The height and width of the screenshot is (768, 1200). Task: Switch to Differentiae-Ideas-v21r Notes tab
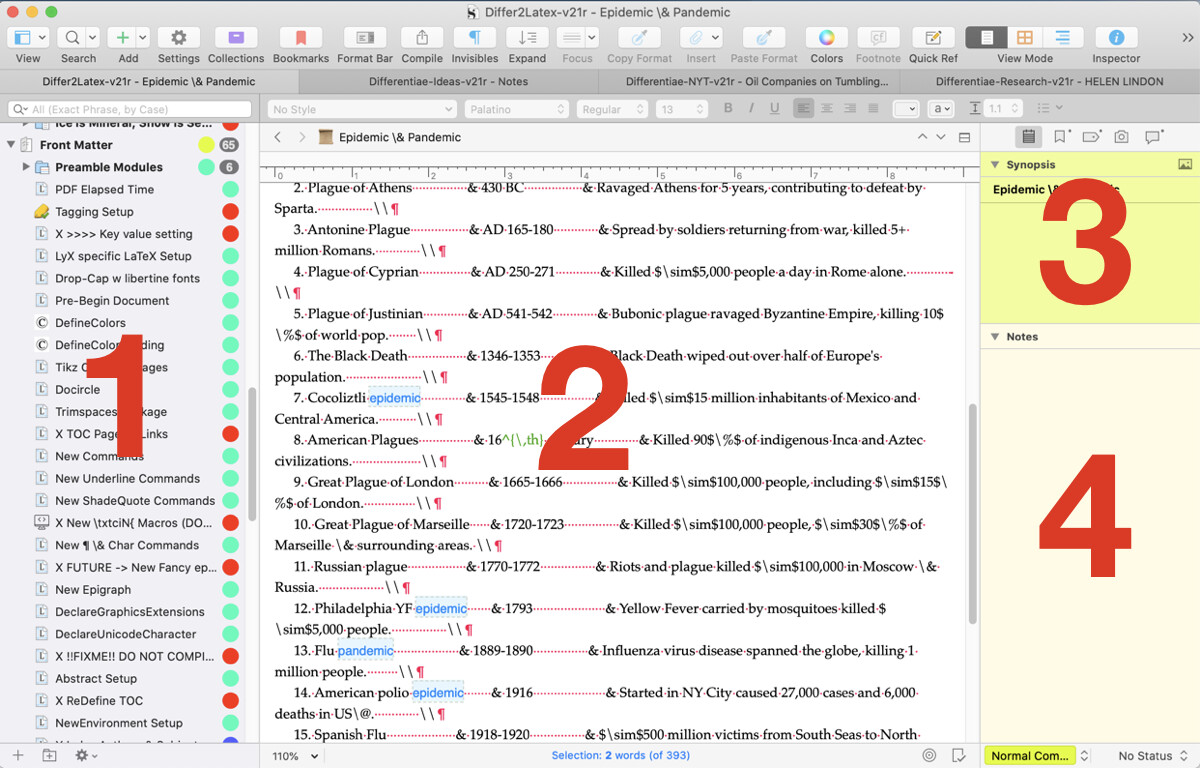(x=448, y=82)
